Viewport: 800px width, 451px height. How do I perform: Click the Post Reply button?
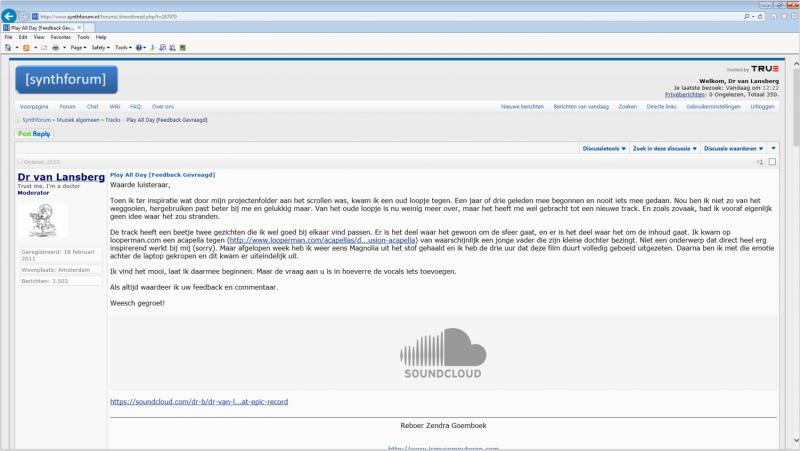tap(34, 134)
